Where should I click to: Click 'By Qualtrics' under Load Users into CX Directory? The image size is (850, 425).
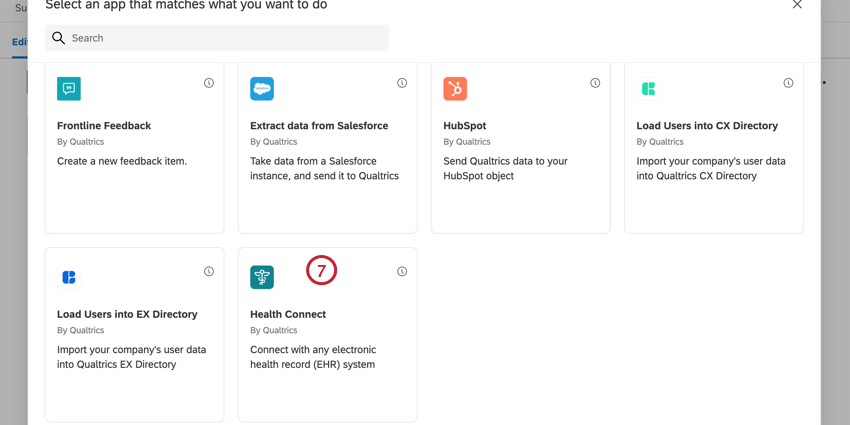coord(660,141)
